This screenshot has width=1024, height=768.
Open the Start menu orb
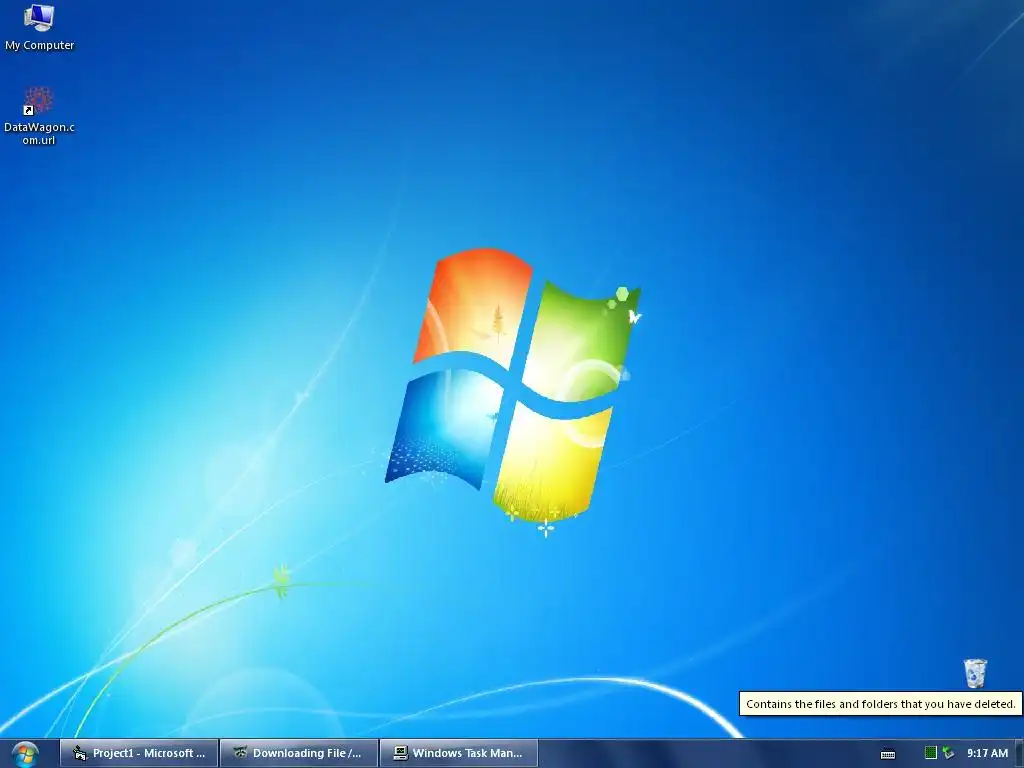point(25,754)
